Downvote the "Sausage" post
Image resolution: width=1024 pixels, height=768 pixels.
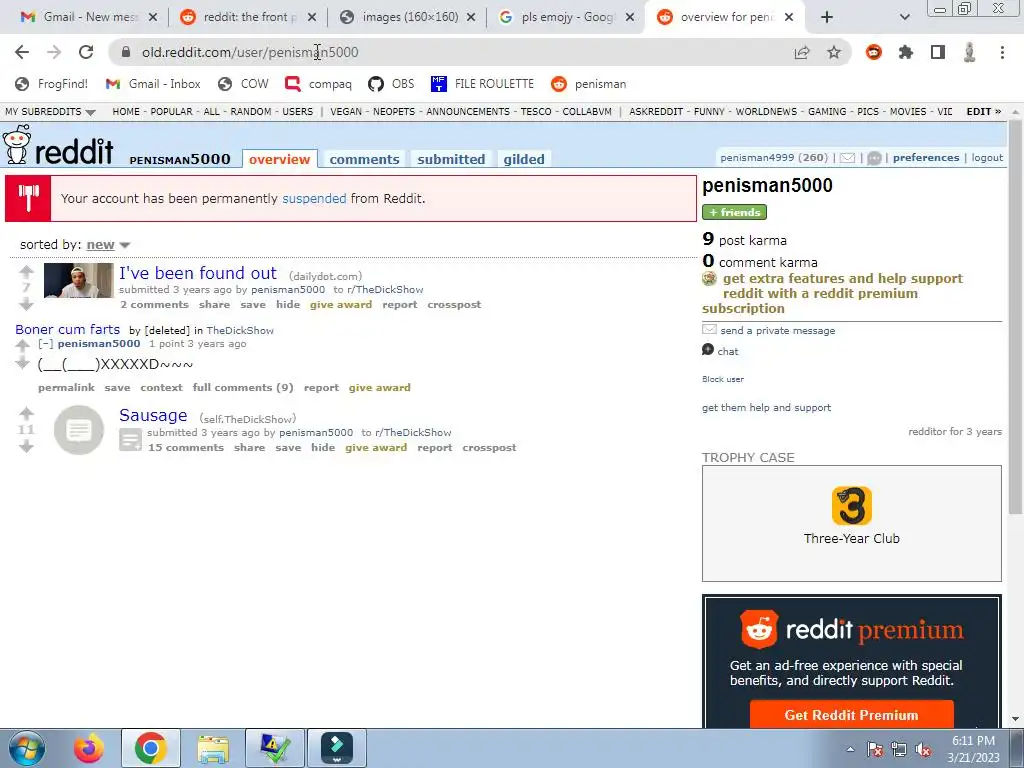[26, 446]
